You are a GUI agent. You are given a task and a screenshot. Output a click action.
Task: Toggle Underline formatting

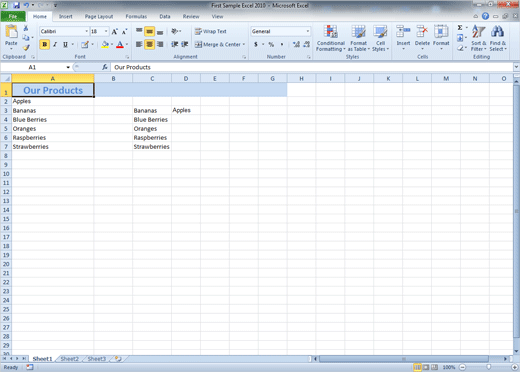[x=65, y=44]
